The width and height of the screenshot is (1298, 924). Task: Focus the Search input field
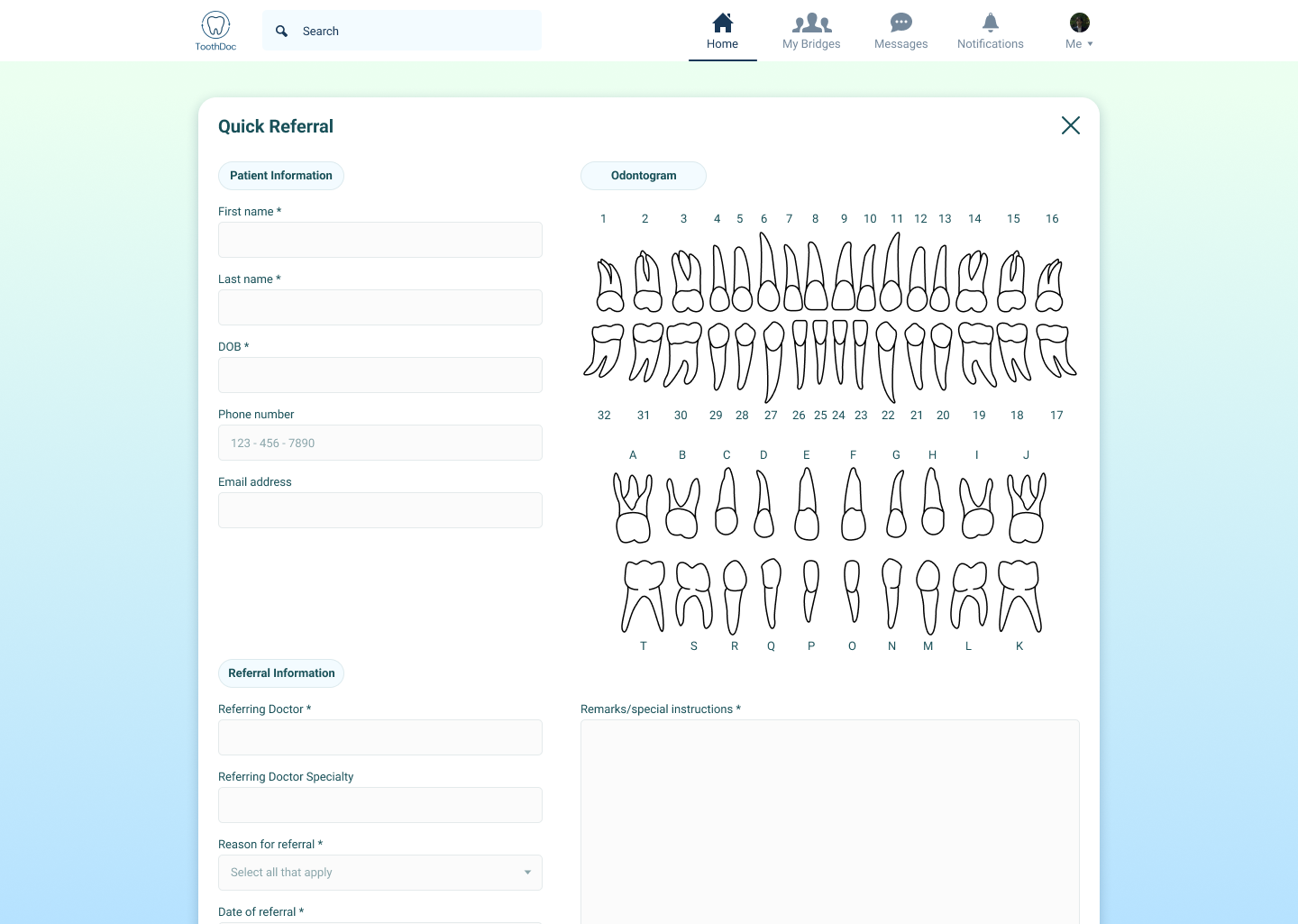tap(402, 31)
